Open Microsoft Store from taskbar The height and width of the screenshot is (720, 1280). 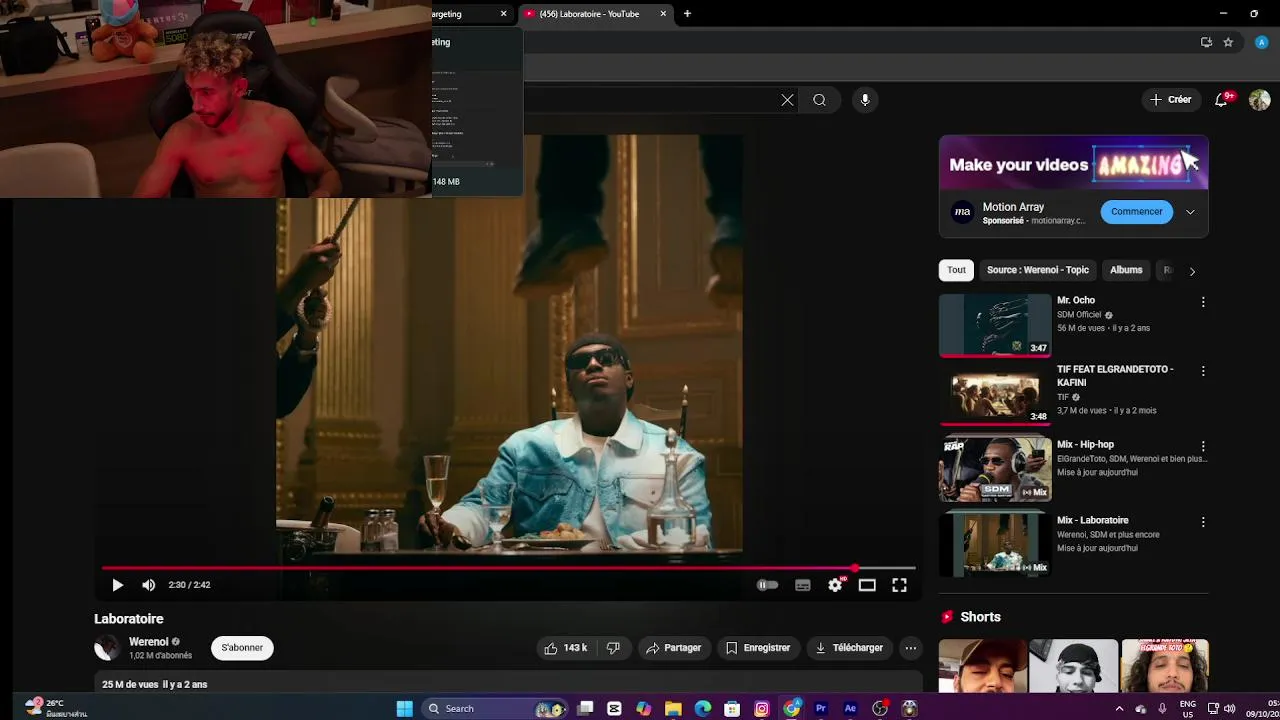(732, 708)
